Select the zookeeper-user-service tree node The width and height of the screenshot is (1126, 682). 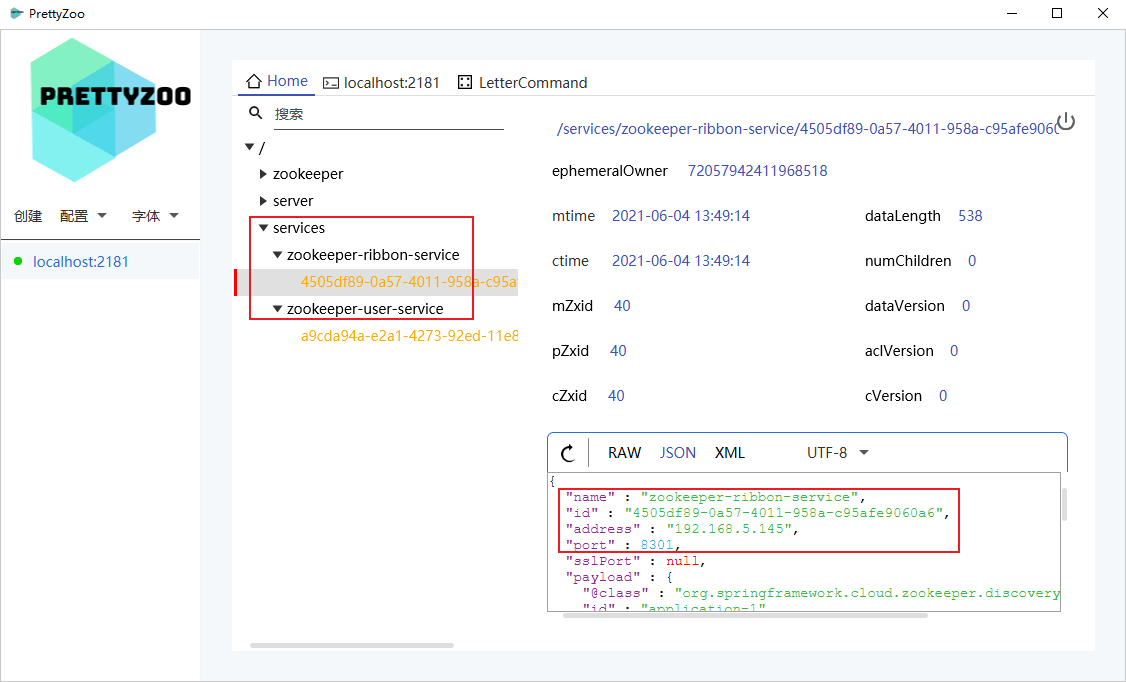[365, 309]
